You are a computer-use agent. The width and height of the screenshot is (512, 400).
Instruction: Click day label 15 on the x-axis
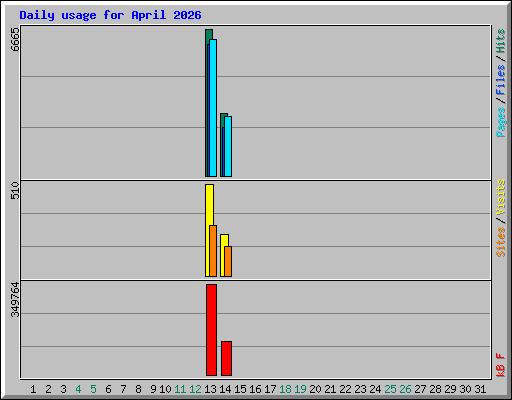pyautogui.click(x=240, y=389)
